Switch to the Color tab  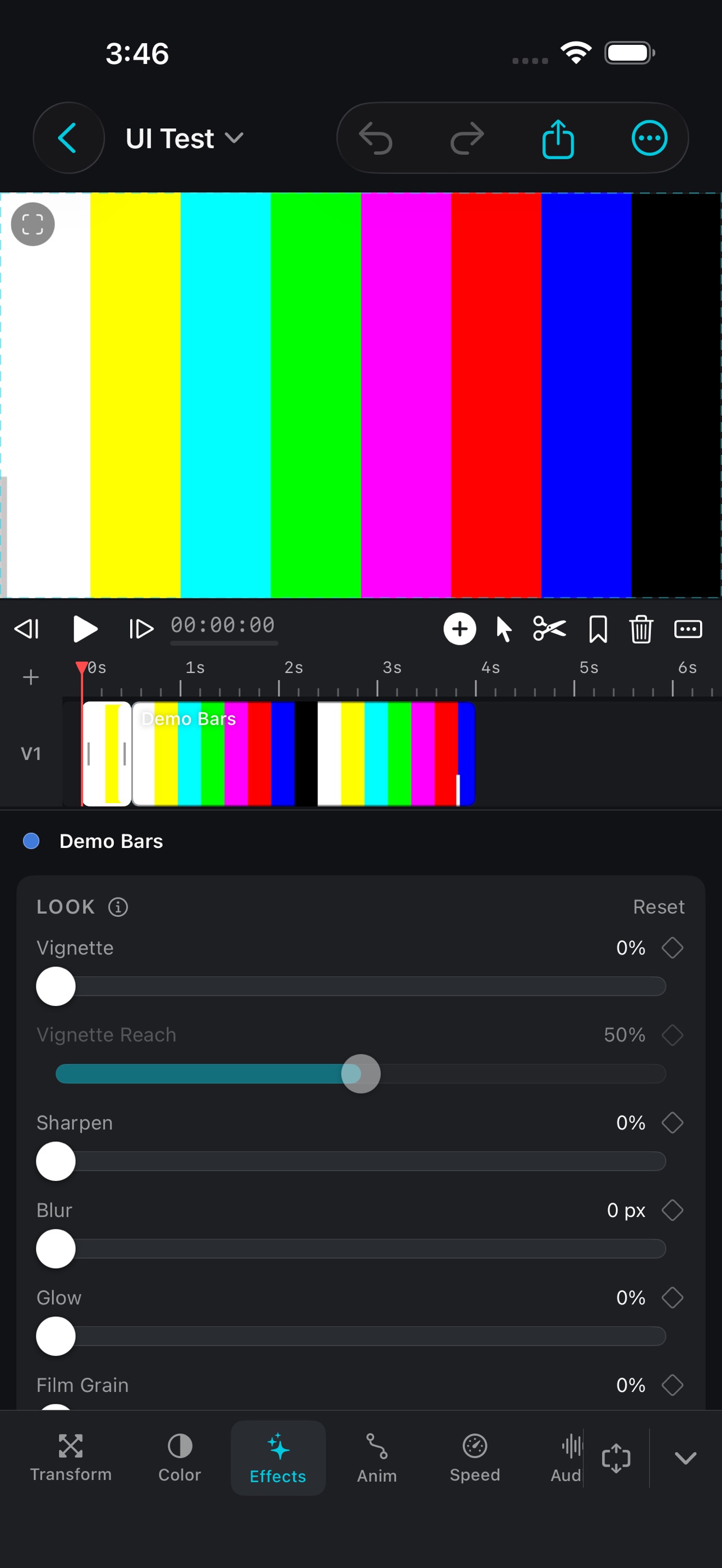click(180, 1458)
